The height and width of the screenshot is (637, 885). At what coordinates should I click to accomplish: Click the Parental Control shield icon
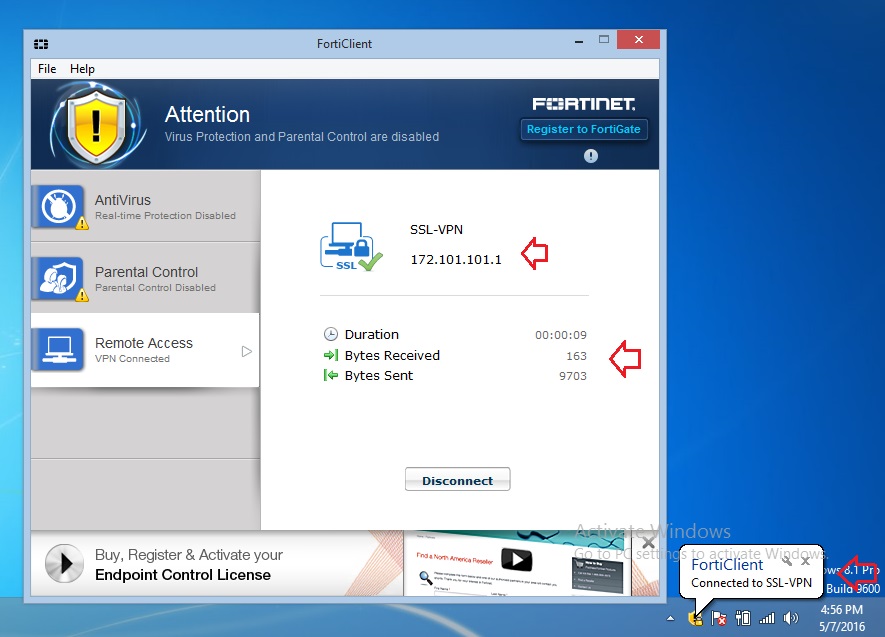(x=59, y=278)
